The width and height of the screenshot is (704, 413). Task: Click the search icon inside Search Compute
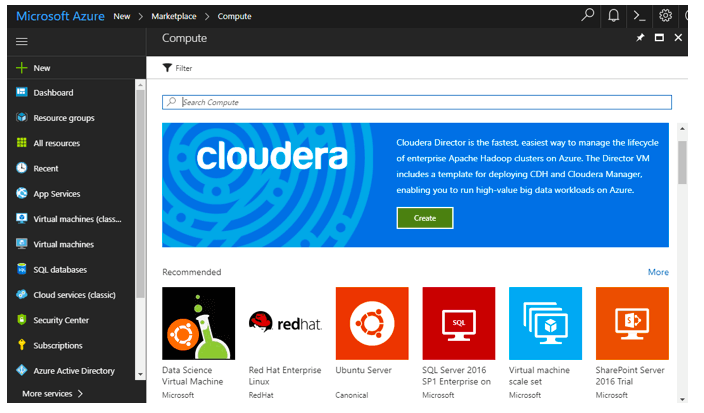point(172,102)
